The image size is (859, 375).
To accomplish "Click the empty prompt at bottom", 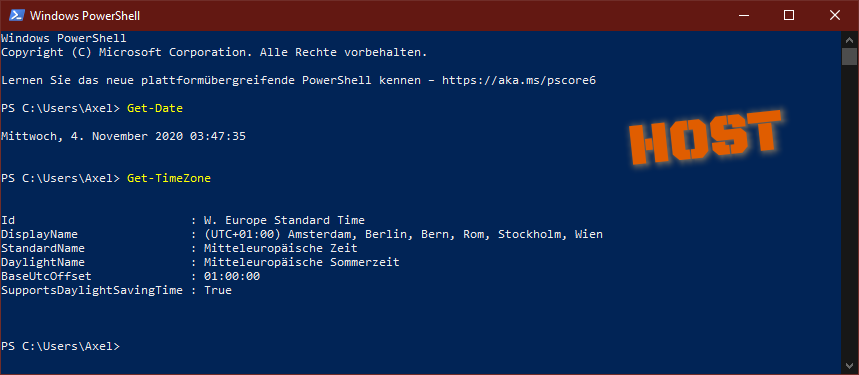I will pyautogui.click(x=60, y=346).
